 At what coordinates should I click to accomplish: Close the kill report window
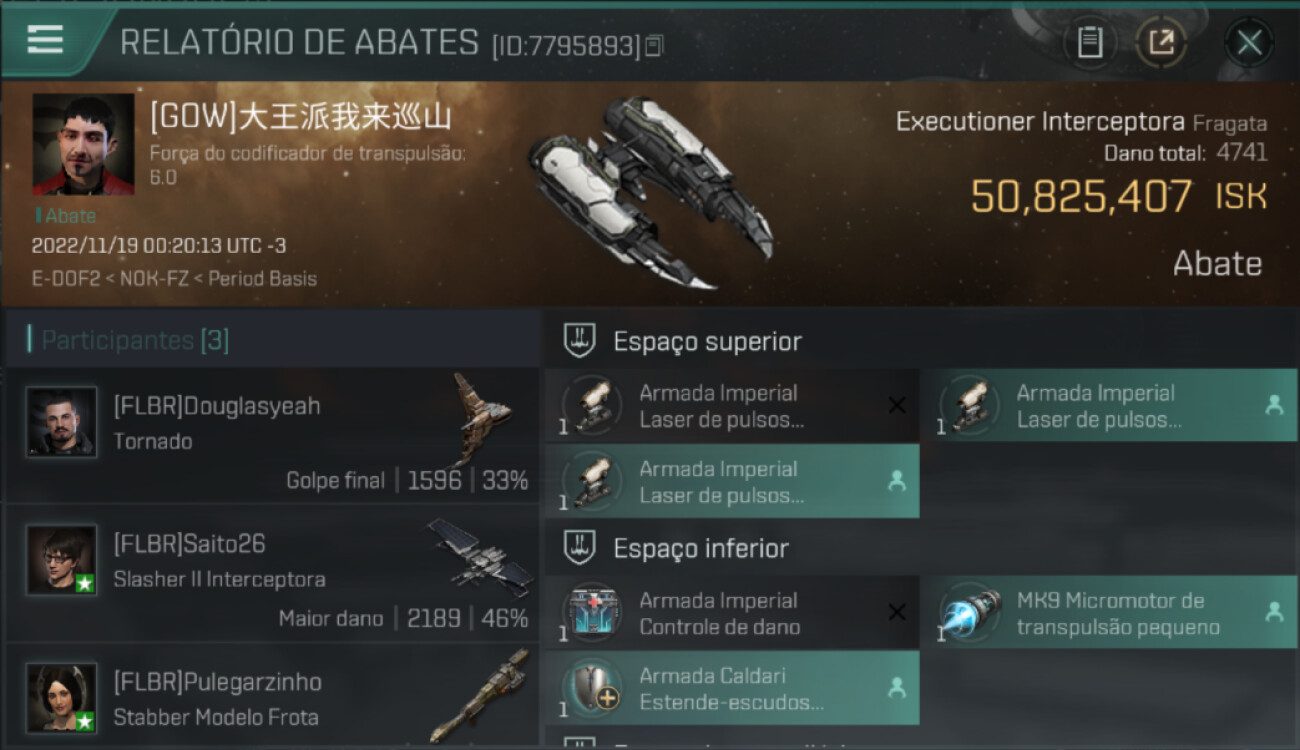click(1249, 42)
